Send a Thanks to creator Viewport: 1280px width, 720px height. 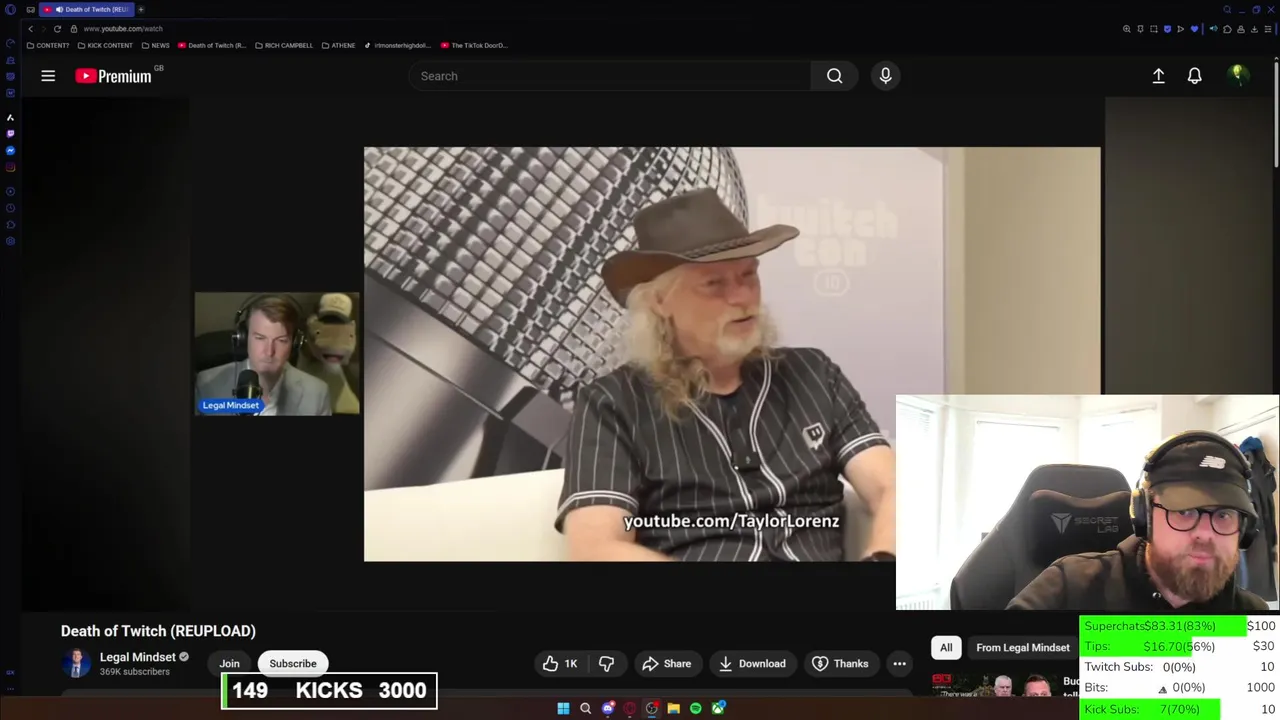(840, 663)
